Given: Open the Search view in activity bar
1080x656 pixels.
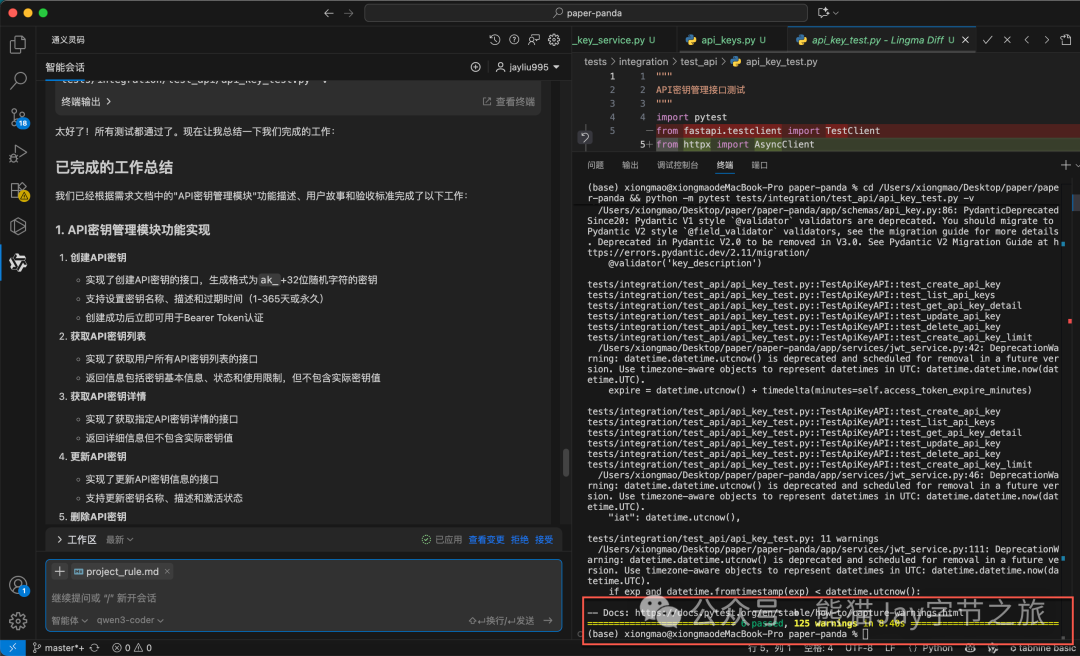Looking at the screenshot, I should (18, 81).
